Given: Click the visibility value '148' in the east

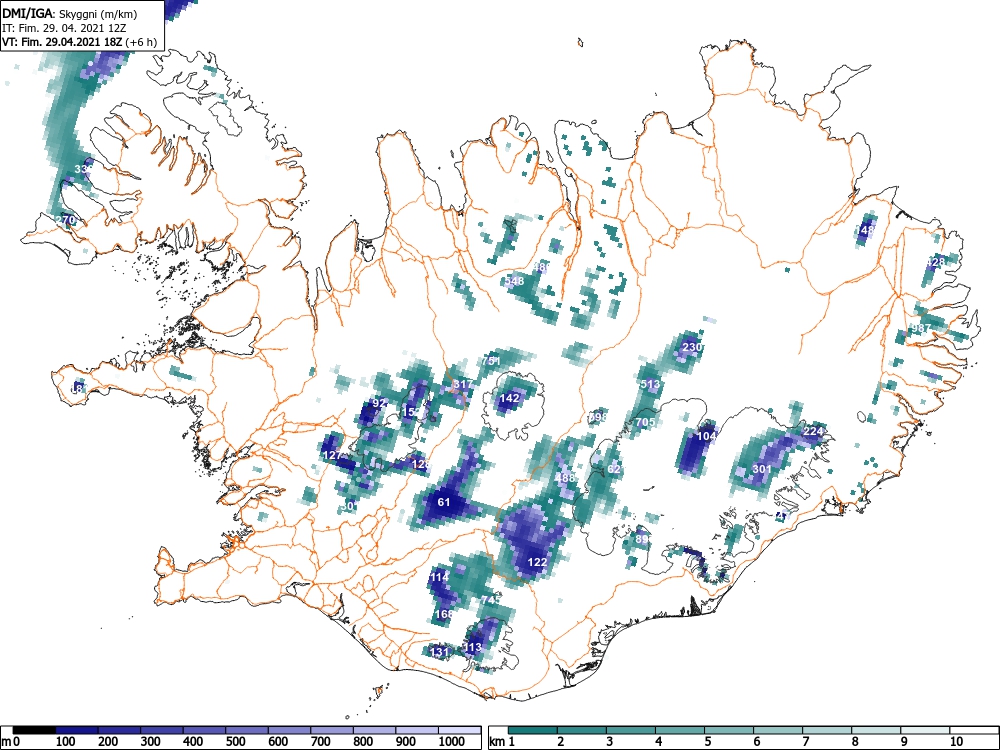Looking at the screenshot, I should click(865, 230).
